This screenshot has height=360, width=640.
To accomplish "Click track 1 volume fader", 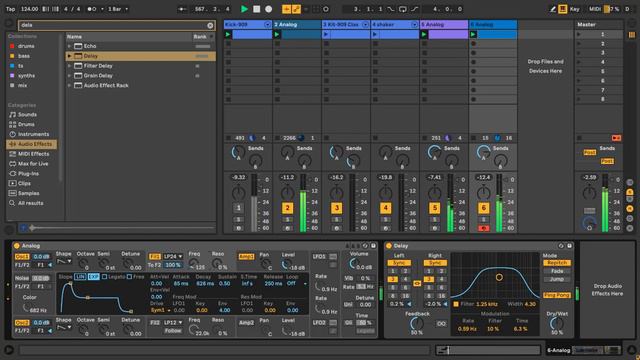I will 254,202.
